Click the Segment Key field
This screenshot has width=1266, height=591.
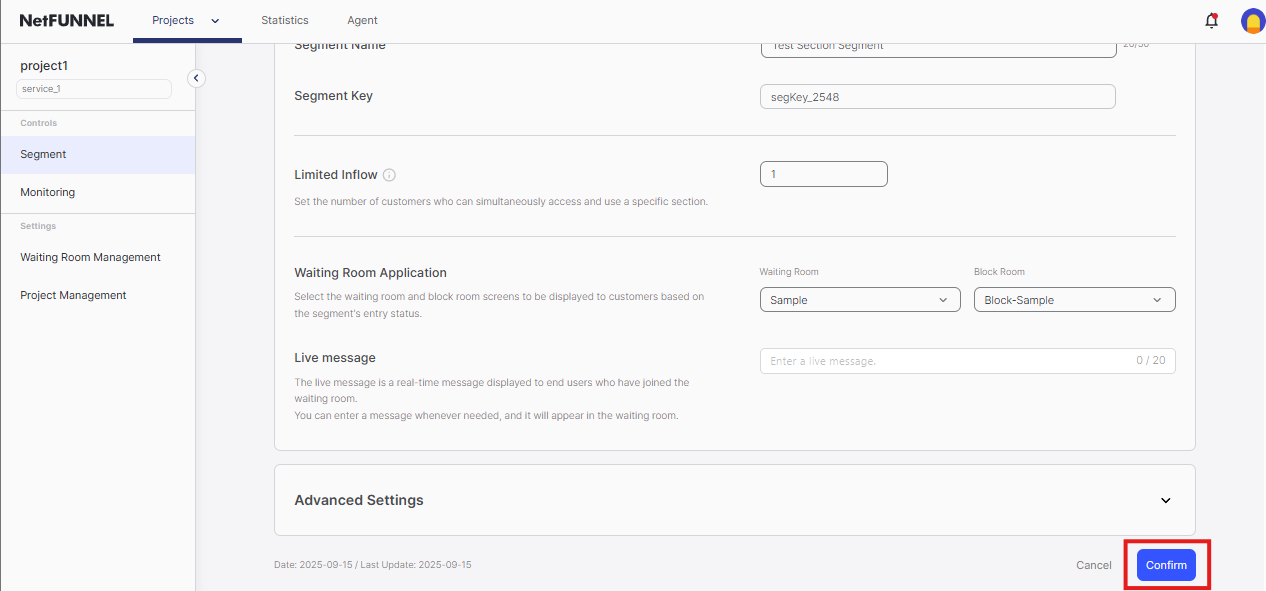(937, 96)
